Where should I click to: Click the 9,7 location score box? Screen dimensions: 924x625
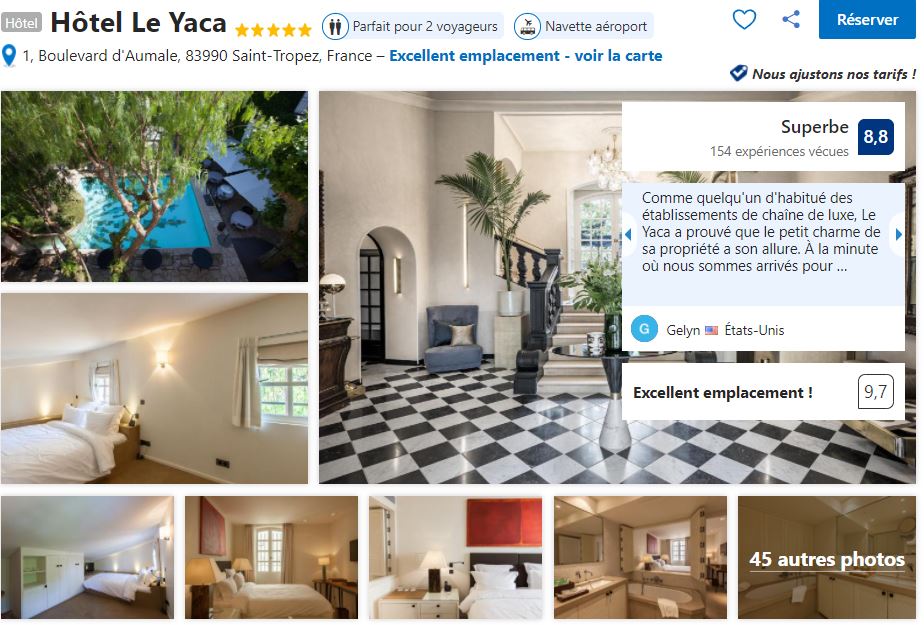(x=876, y=392)
